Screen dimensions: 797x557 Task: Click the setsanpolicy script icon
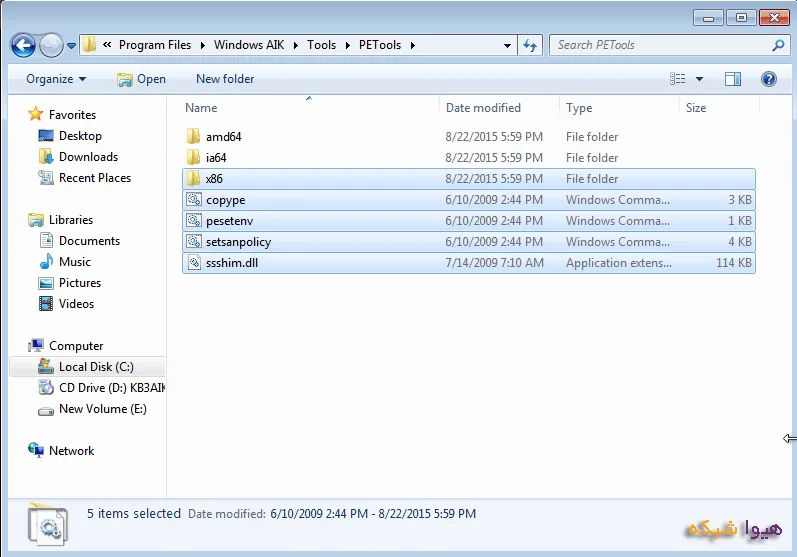pos(194,241)
